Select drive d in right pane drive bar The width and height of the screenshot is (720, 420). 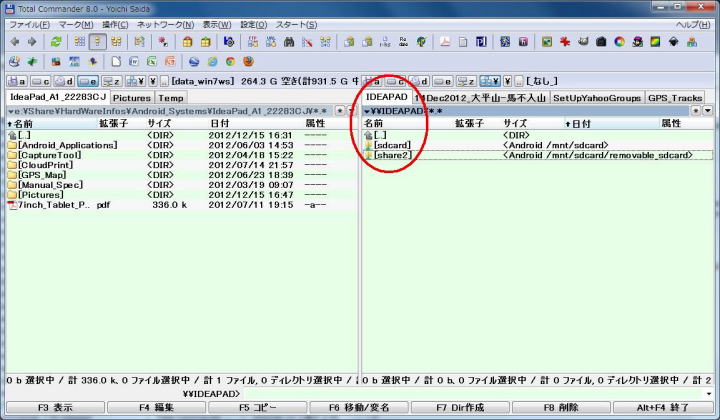click(x=419, y=82)
